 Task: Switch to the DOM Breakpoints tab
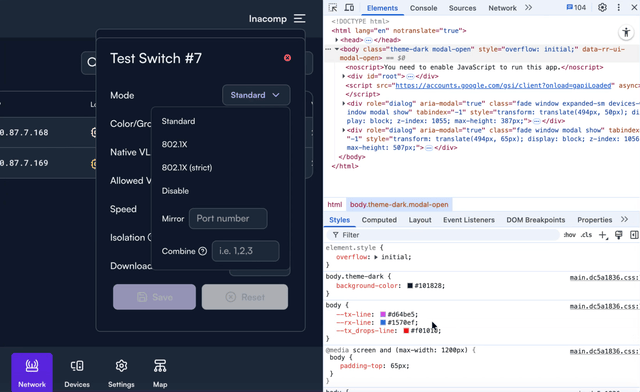point(536,220)
